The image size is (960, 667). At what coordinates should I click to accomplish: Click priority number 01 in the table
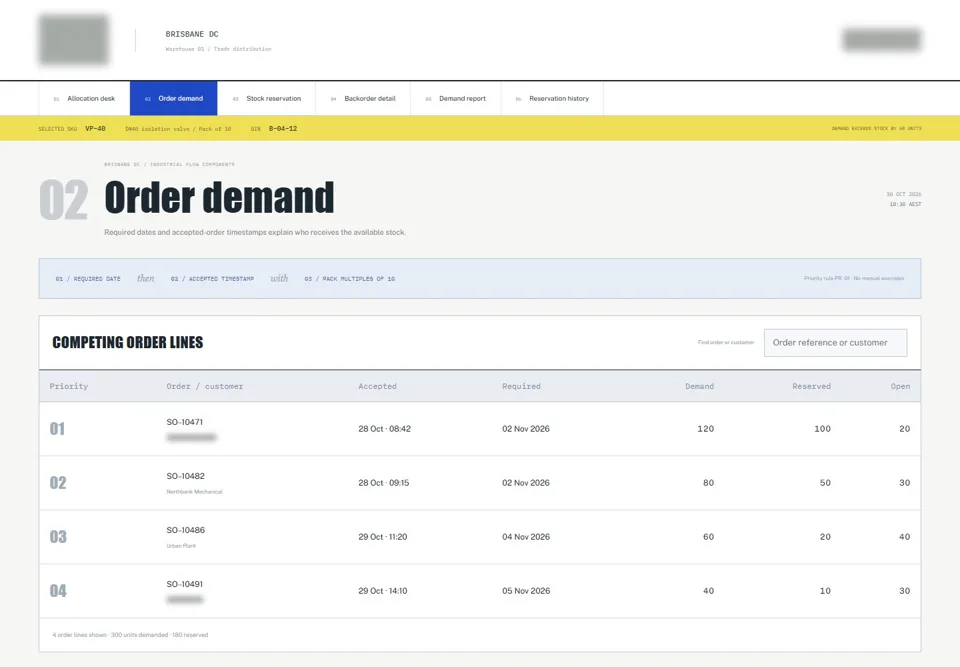[x=57, y=429]
